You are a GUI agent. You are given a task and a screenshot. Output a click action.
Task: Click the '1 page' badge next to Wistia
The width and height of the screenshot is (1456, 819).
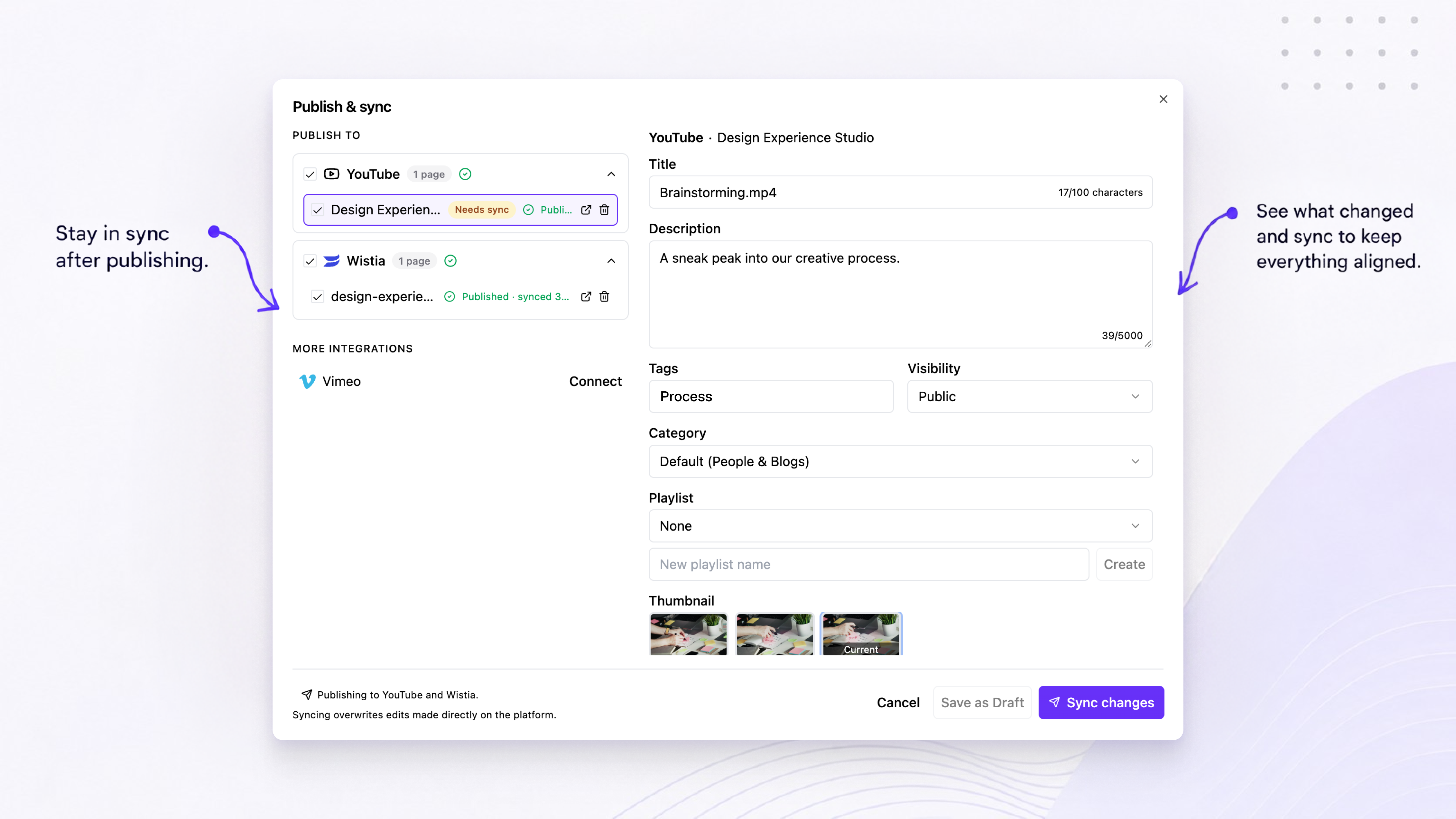(414, 261)
